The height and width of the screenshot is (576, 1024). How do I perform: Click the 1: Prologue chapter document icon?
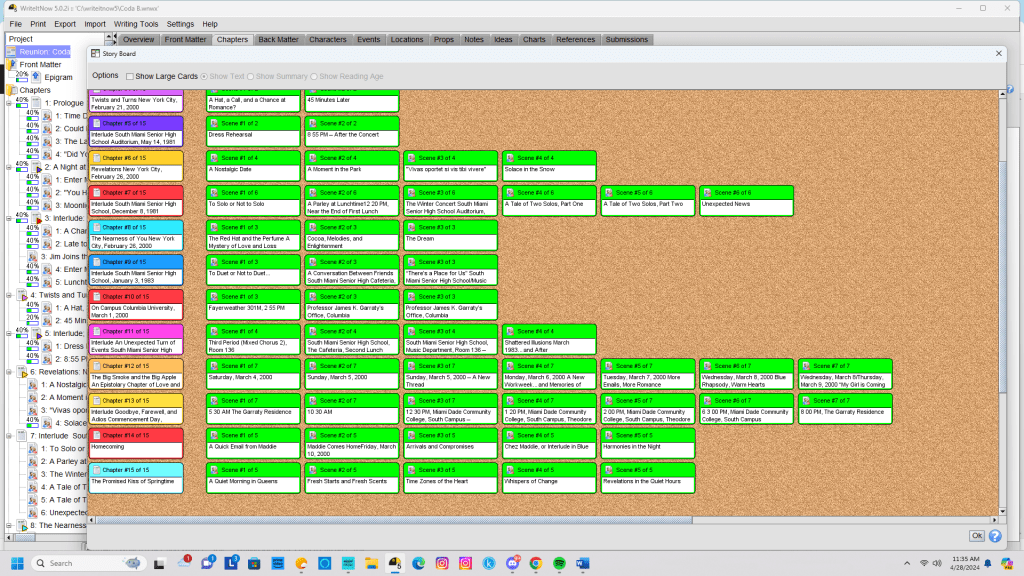[x=35, y=103]
